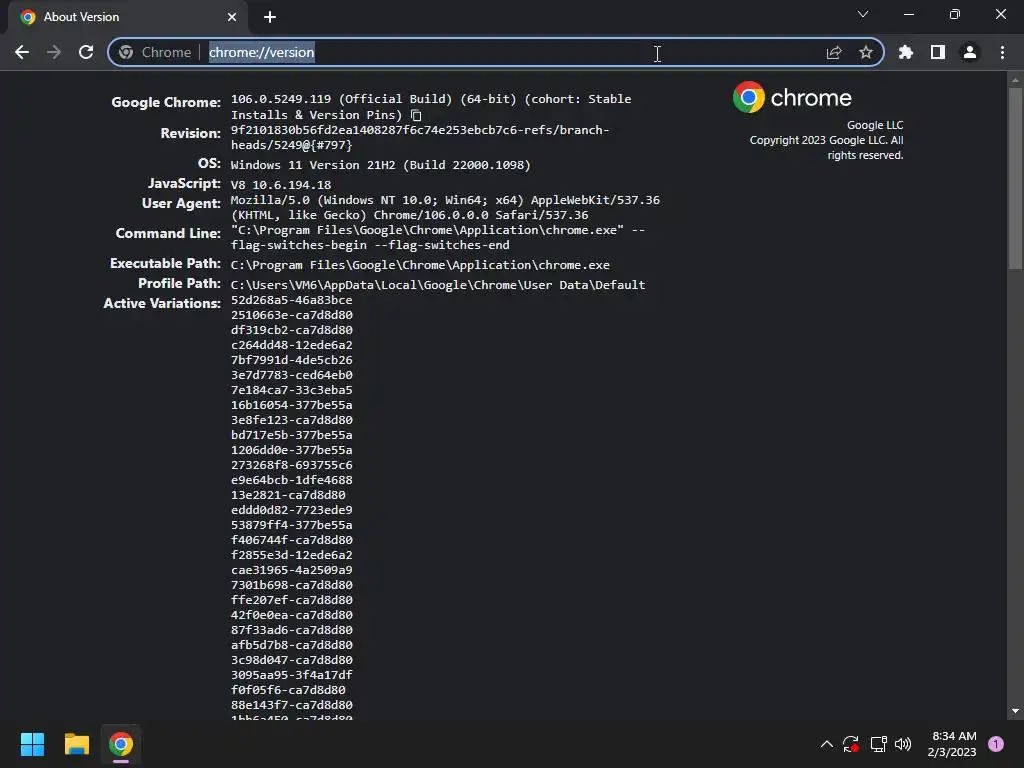Click the 'Active Variations:' label
Viewport: 1024px width, 768px height.
[162, 304]
